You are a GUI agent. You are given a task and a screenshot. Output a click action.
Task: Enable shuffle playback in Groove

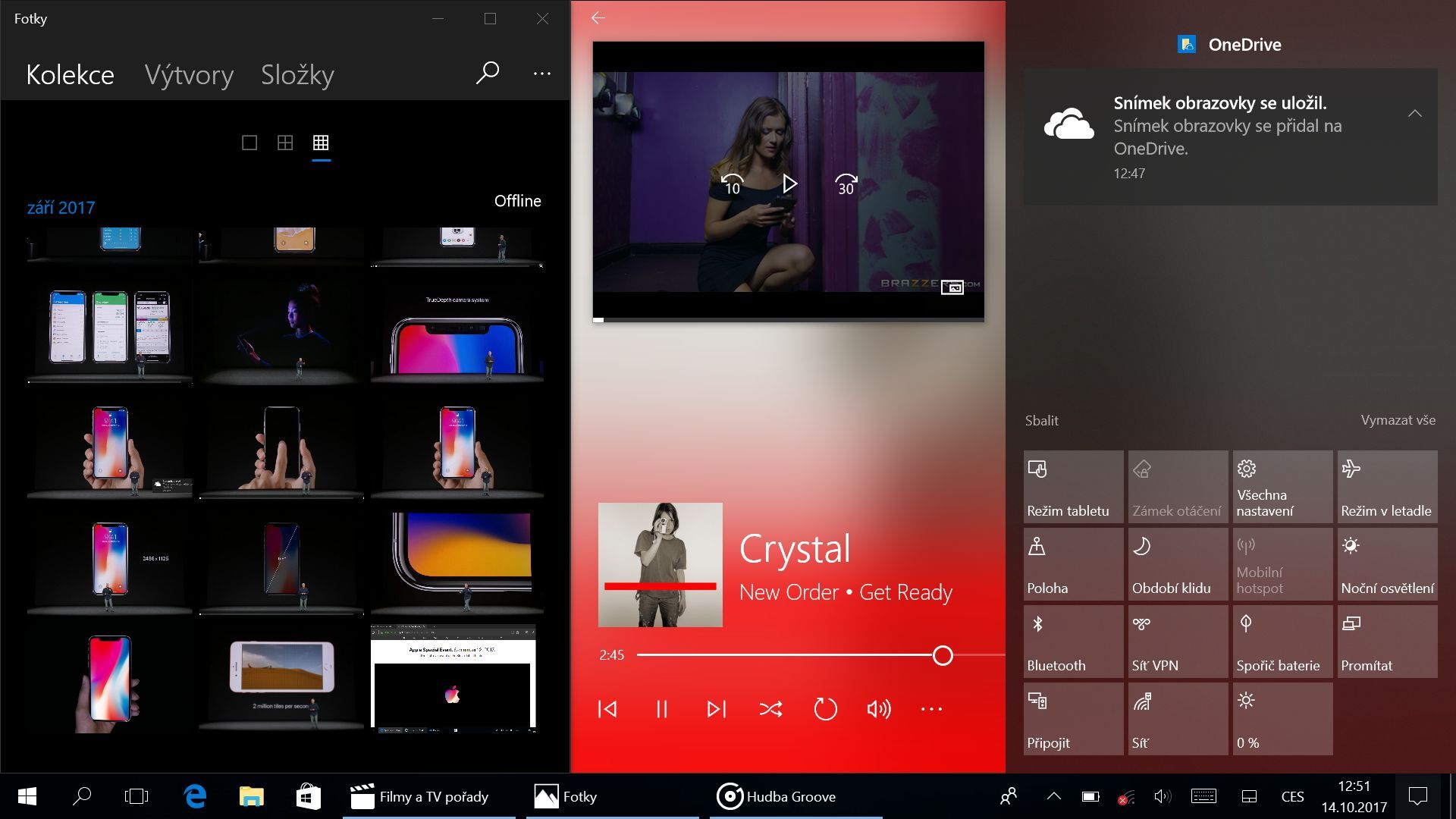click(x=771, y=709)
